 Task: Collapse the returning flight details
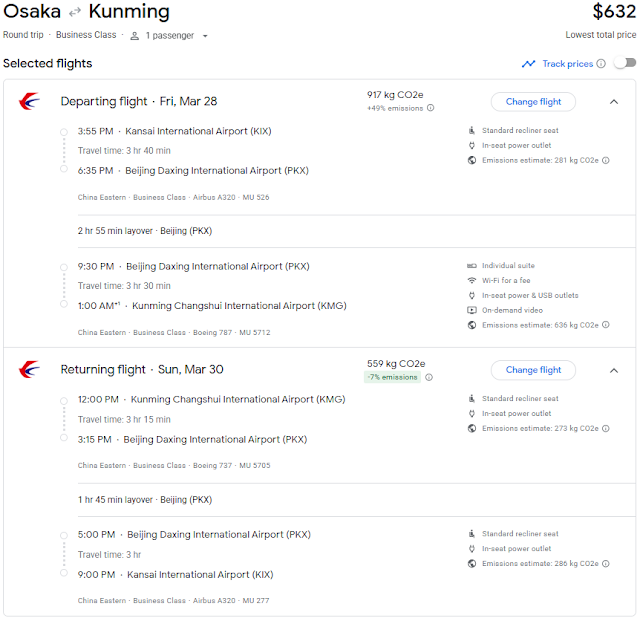pyautogui.click(x=613, y=370)
